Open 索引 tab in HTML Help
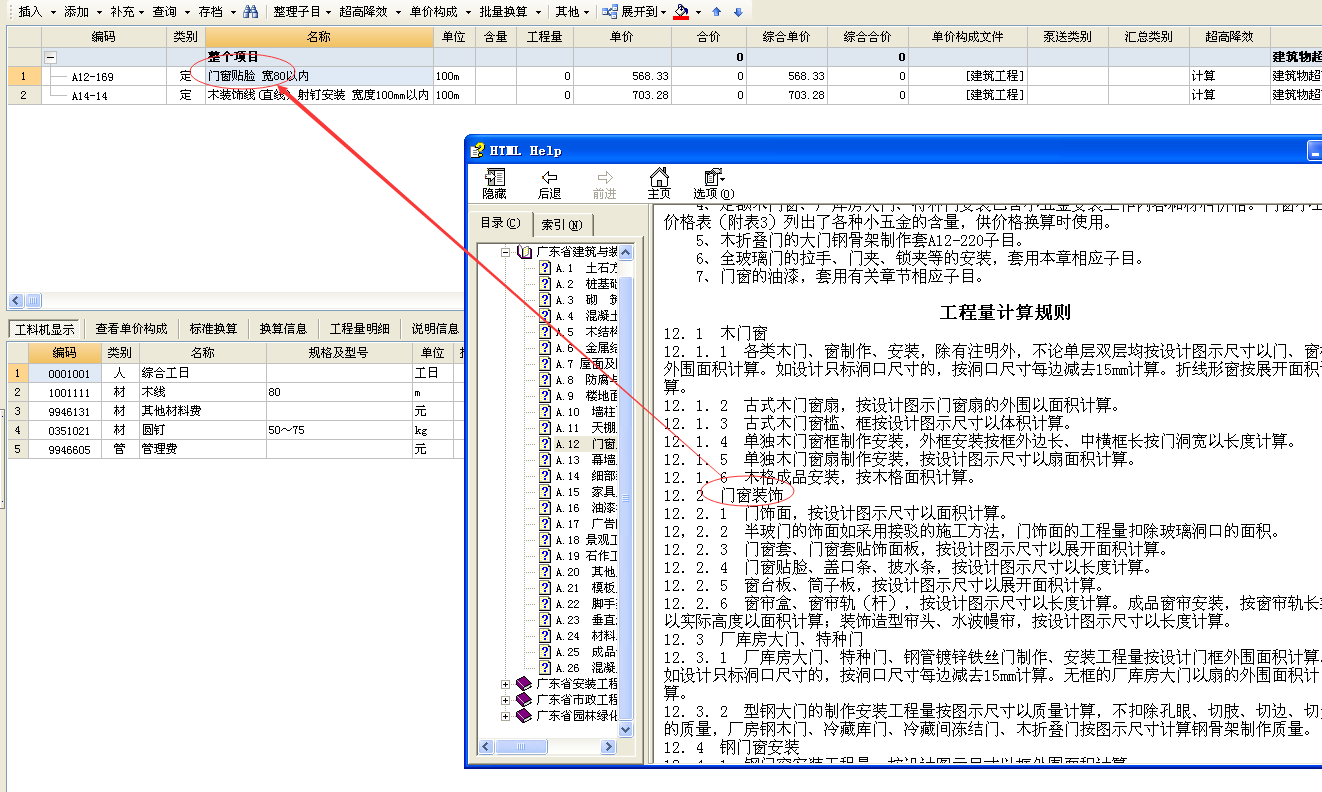 (562, 225)
